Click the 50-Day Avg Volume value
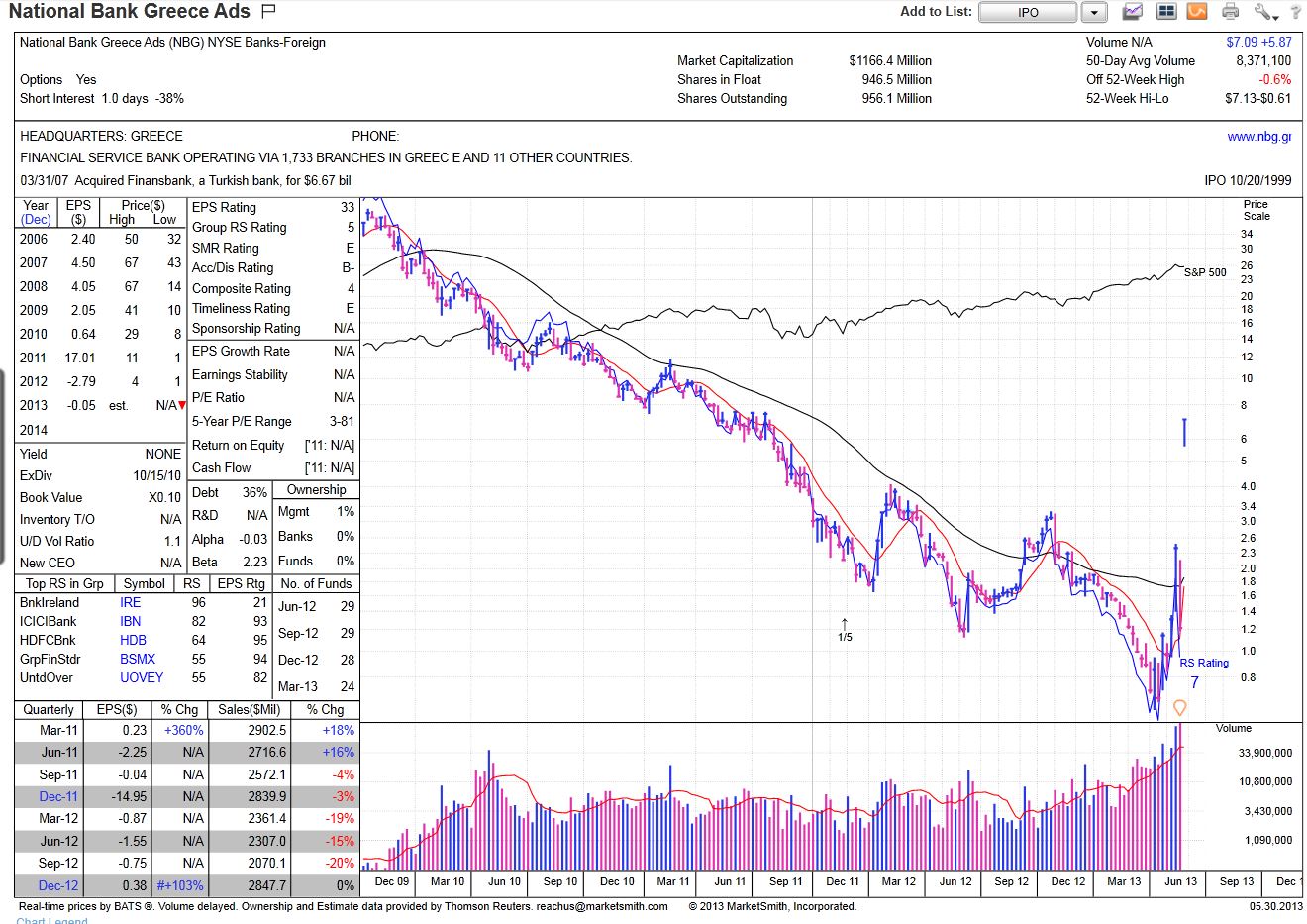The height and width of the screenshot is (924, 1307). (x=1263, y=60)
